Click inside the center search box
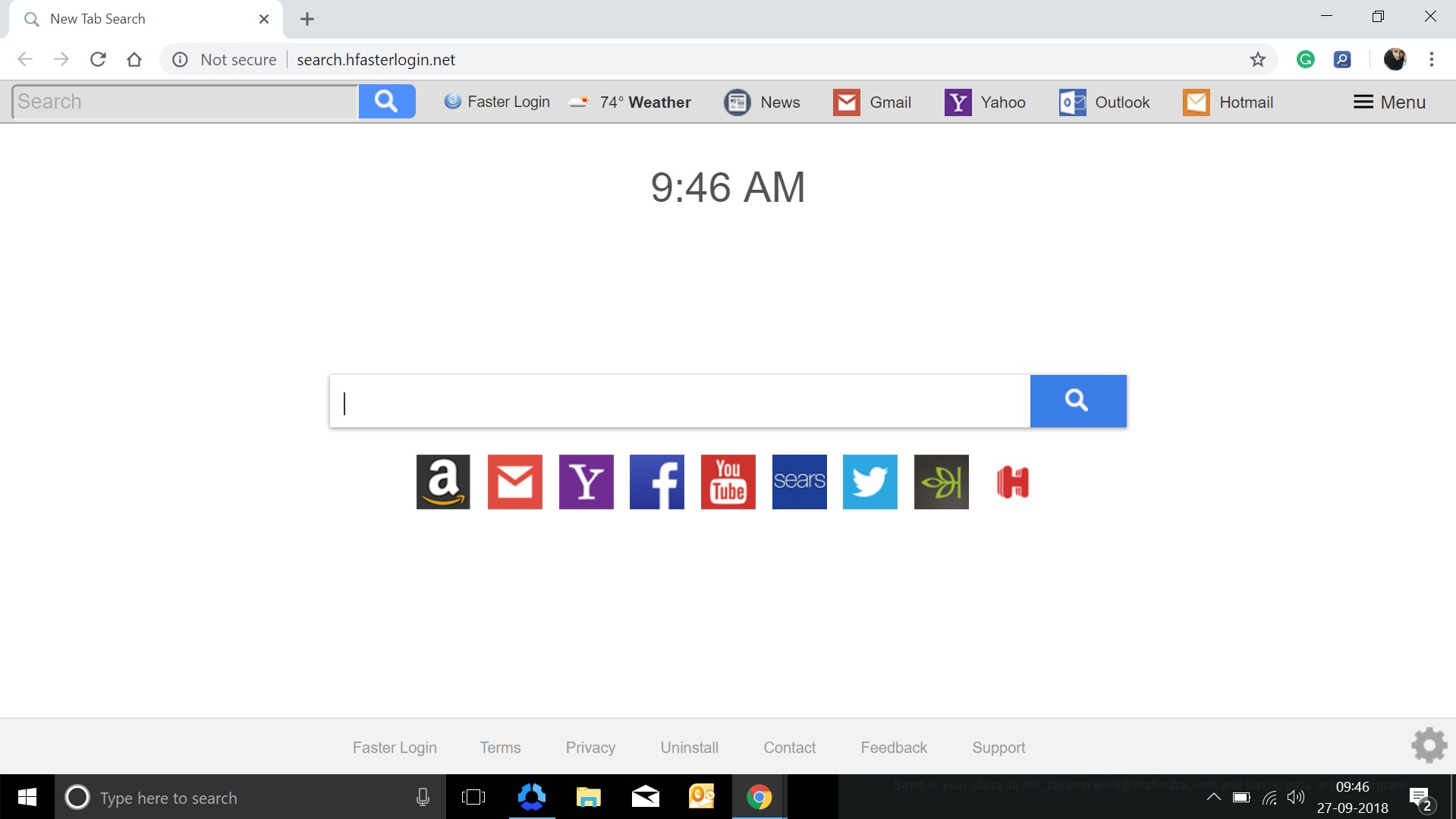This screenshot has width=1456, height=819. click(x=679, y=402)
